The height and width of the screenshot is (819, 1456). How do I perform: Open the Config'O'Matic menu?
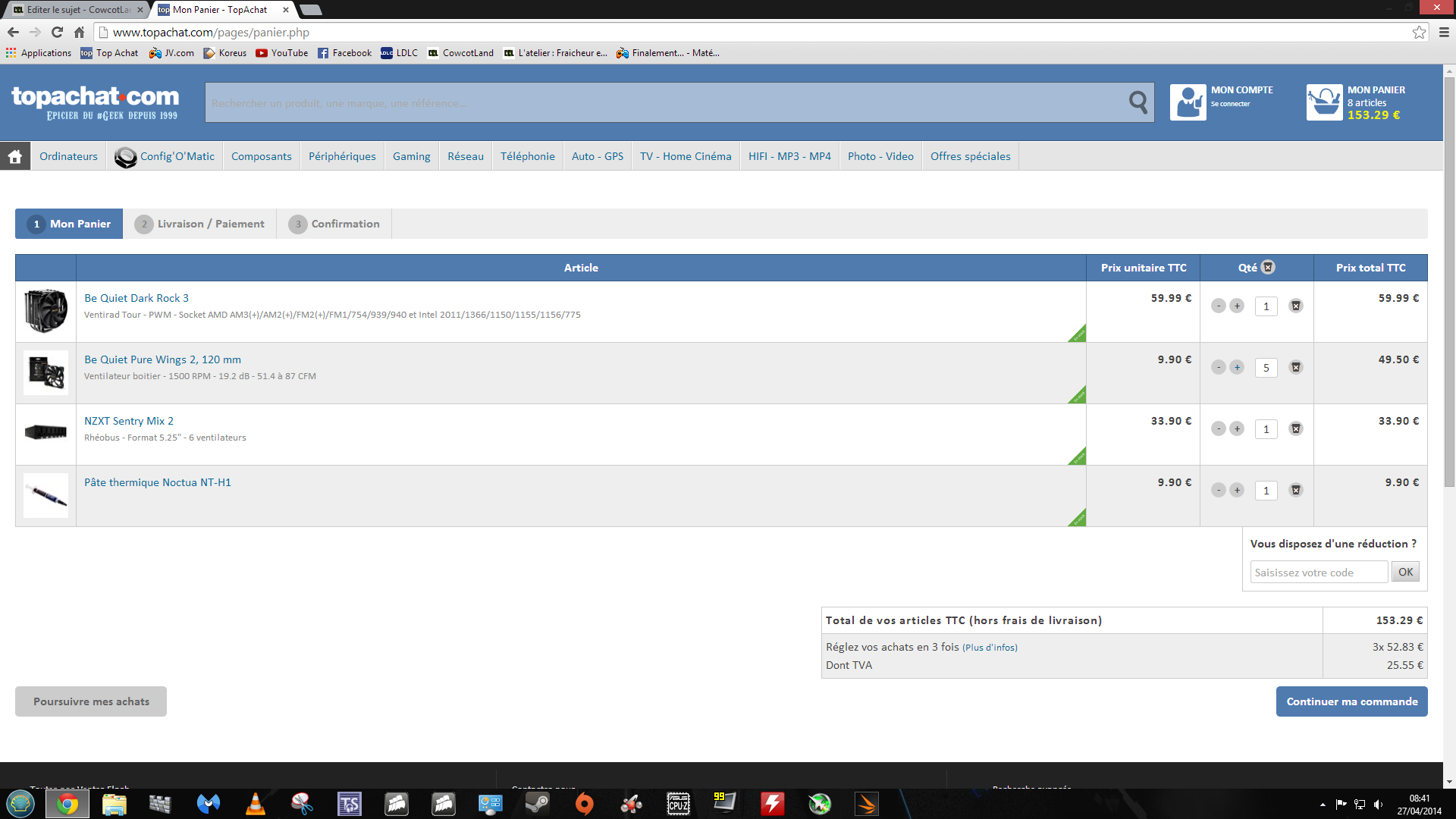pyautogui.click(x=165, y=156)
